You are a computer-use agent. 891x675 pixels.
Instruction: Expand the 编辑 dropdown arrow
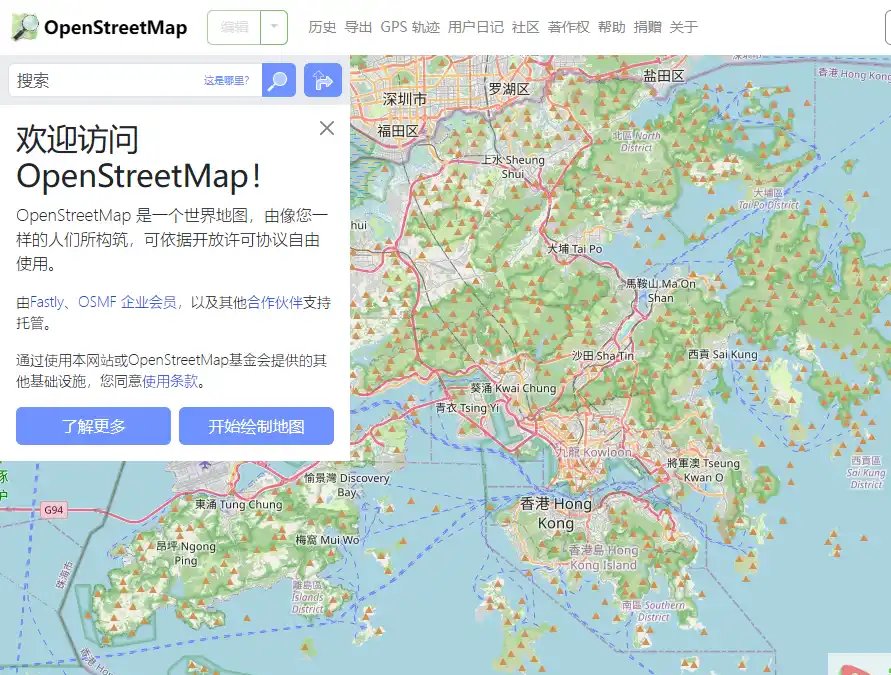click(x=274, y=27)
